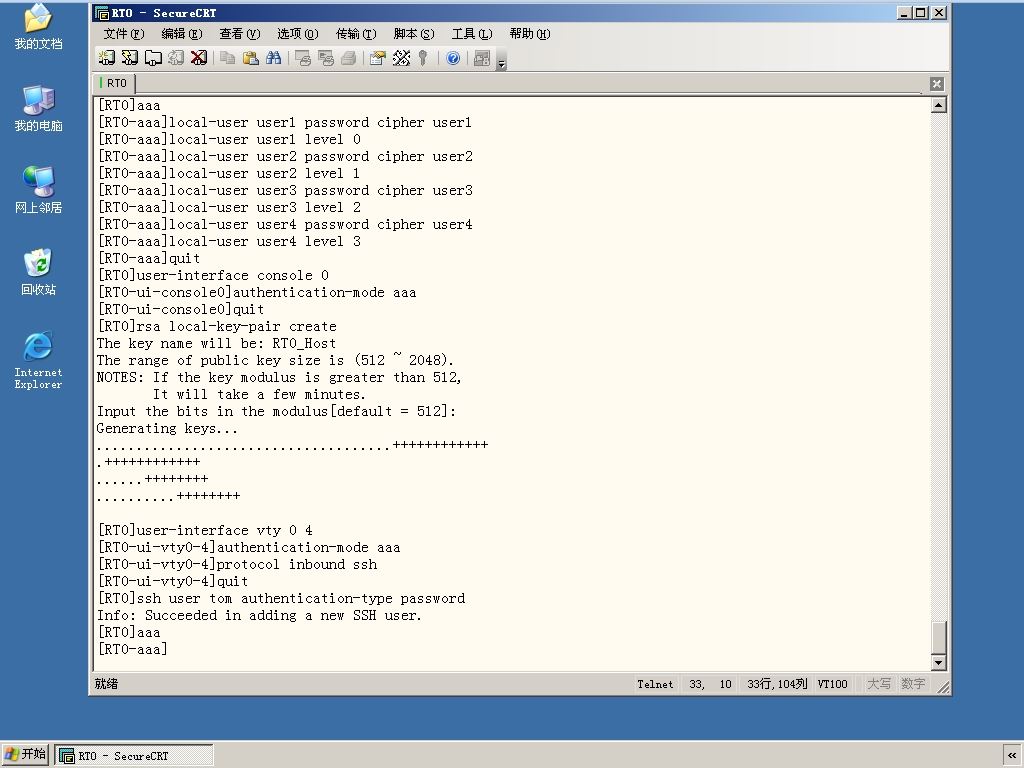Click the Copy toolbar icon
The height and width of the screenshot is (768, 1024).
(227, 58)
